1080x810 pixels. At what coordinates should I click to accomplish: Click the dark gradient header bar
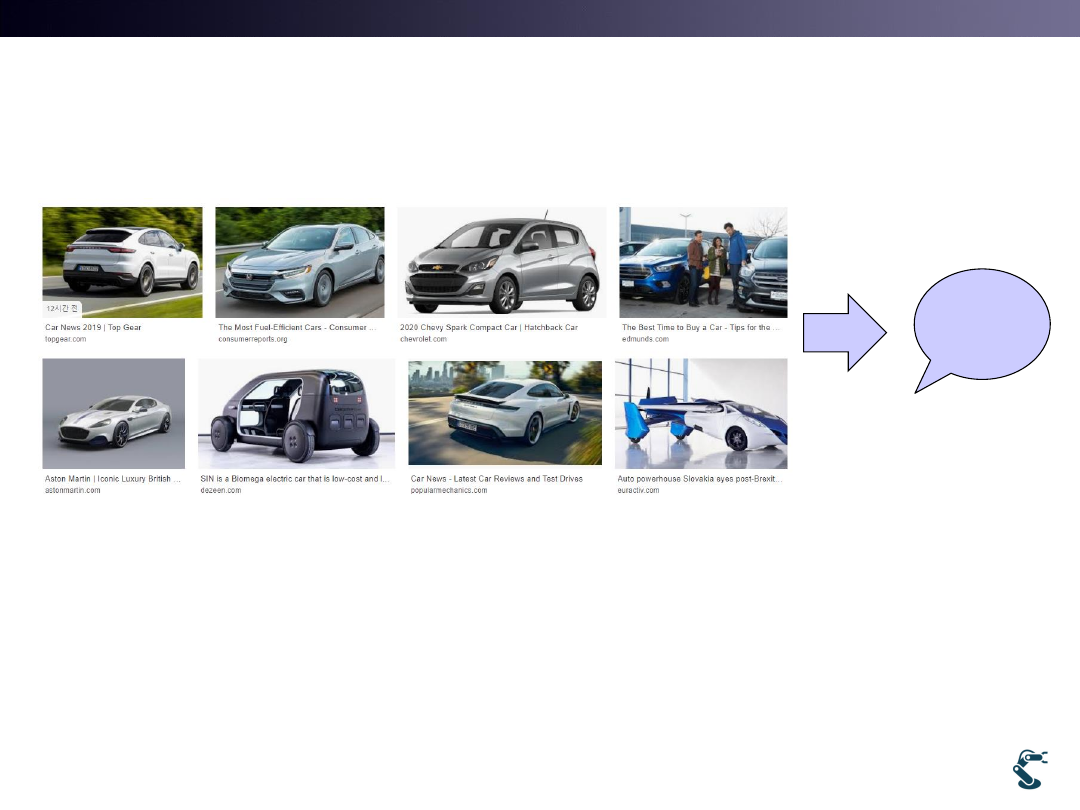tap(540, 18)
